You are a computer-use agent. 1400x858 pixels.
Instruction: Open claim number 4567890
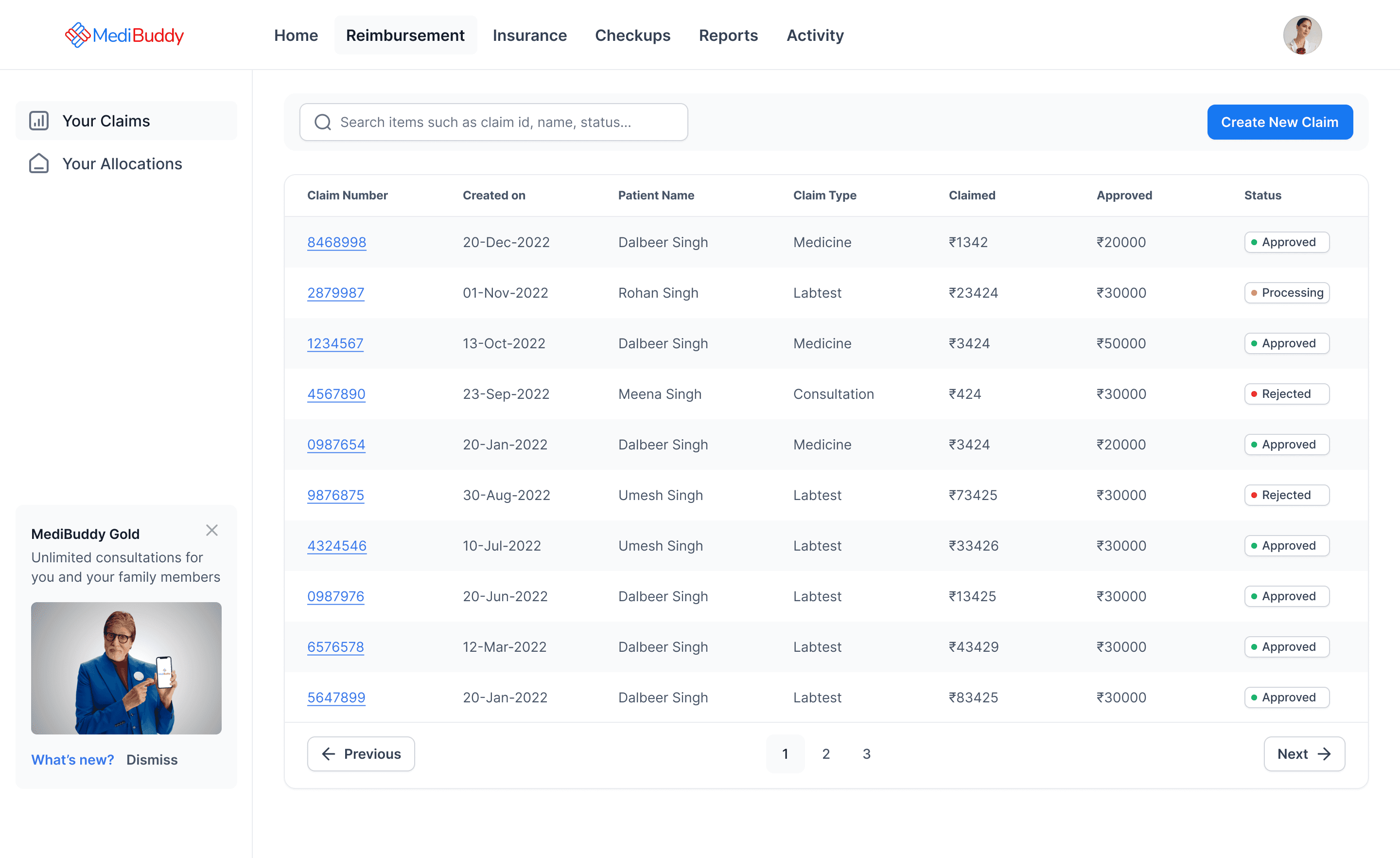[x=336, y=394]
